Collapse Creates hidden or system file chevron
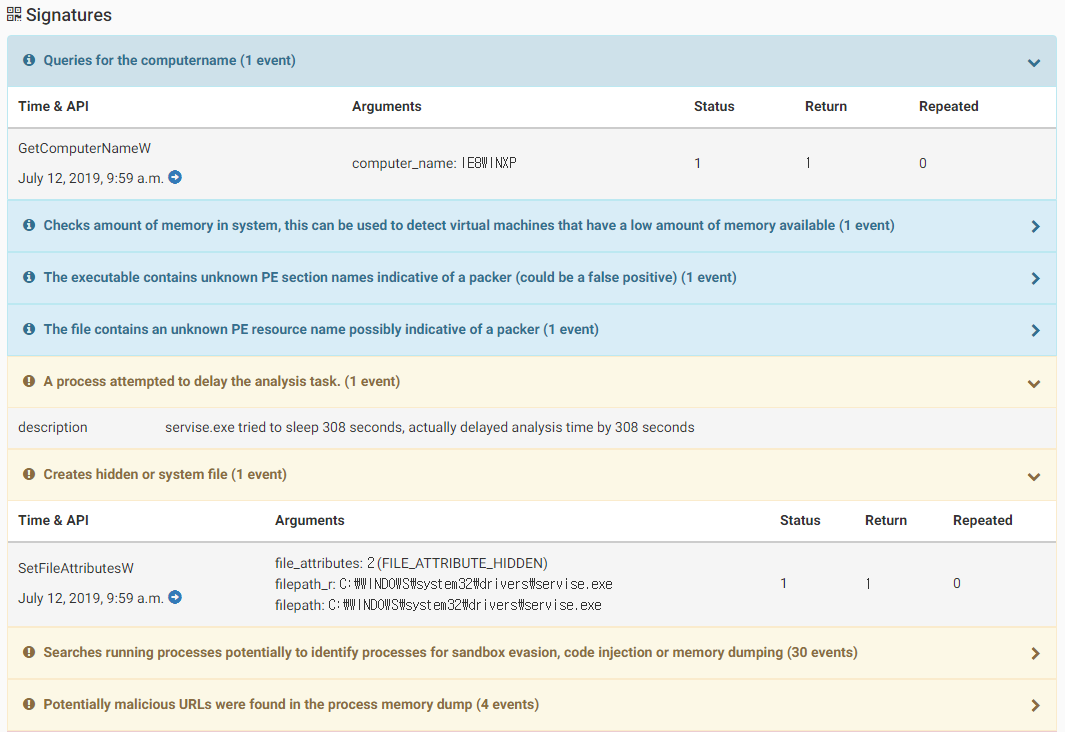Screen dimensions: 1065x732 tap(1034, 477)
